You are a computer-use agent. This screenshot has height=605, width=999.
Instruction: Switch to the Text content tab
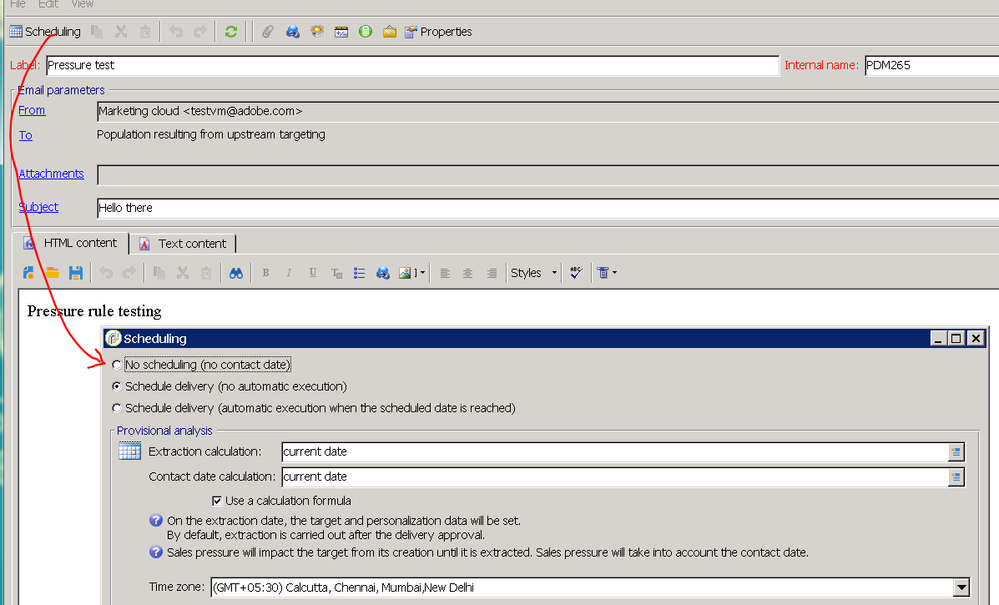coord(183,243)
